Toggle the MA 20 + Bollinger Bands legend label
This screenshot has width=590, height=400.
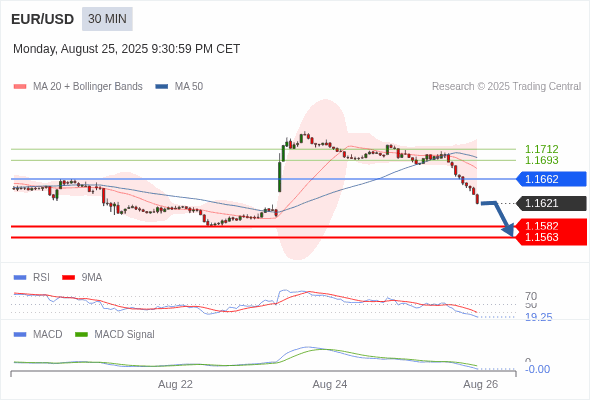88,87
